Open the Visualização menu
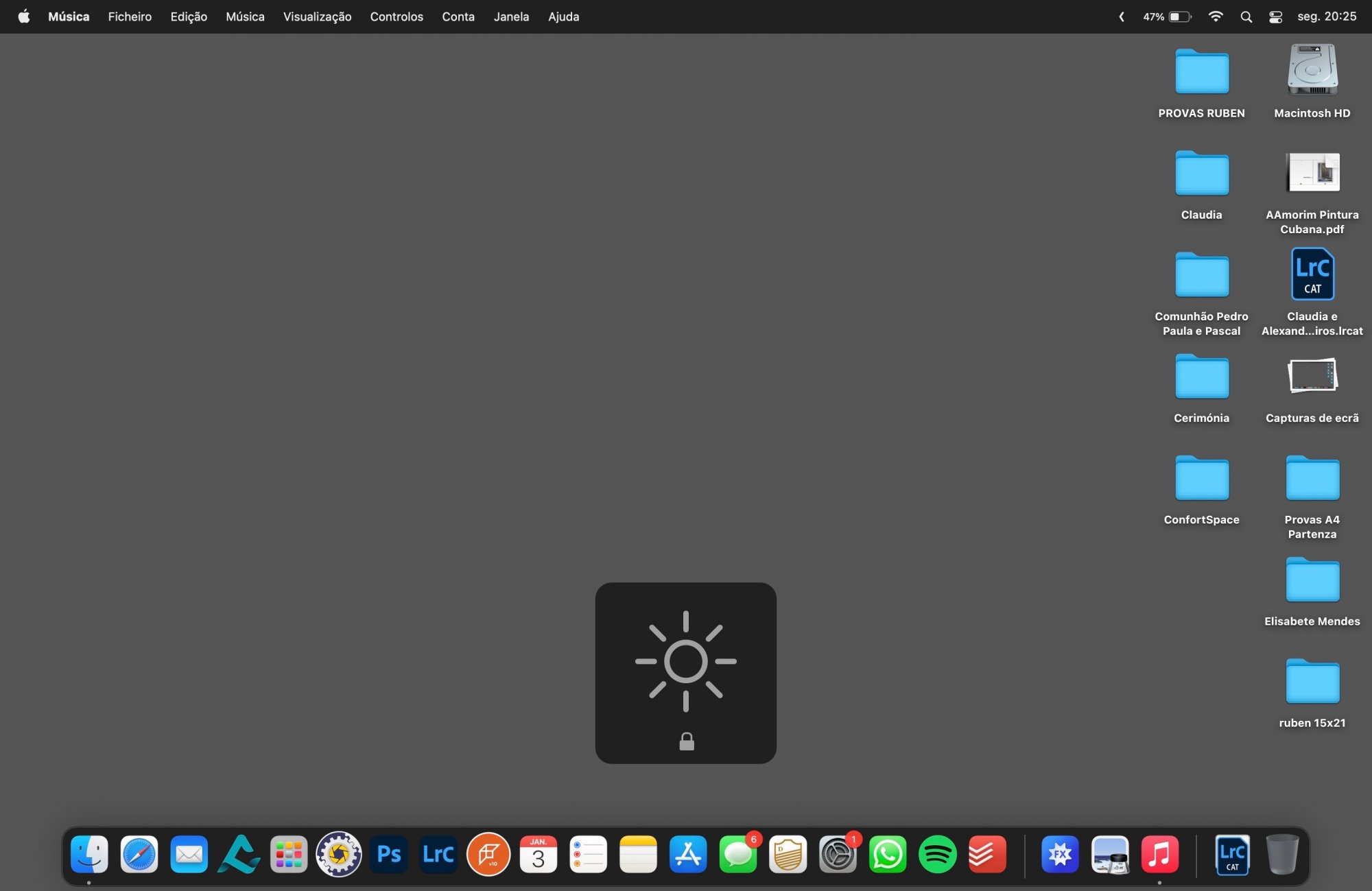The image size is (1372, 891). tap(317, 16)
